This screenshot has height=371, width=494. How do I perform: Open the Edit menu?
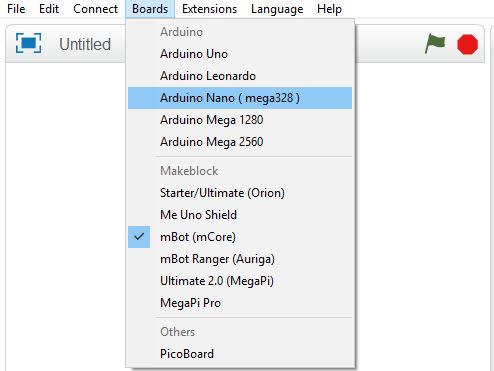pos(49,9)
